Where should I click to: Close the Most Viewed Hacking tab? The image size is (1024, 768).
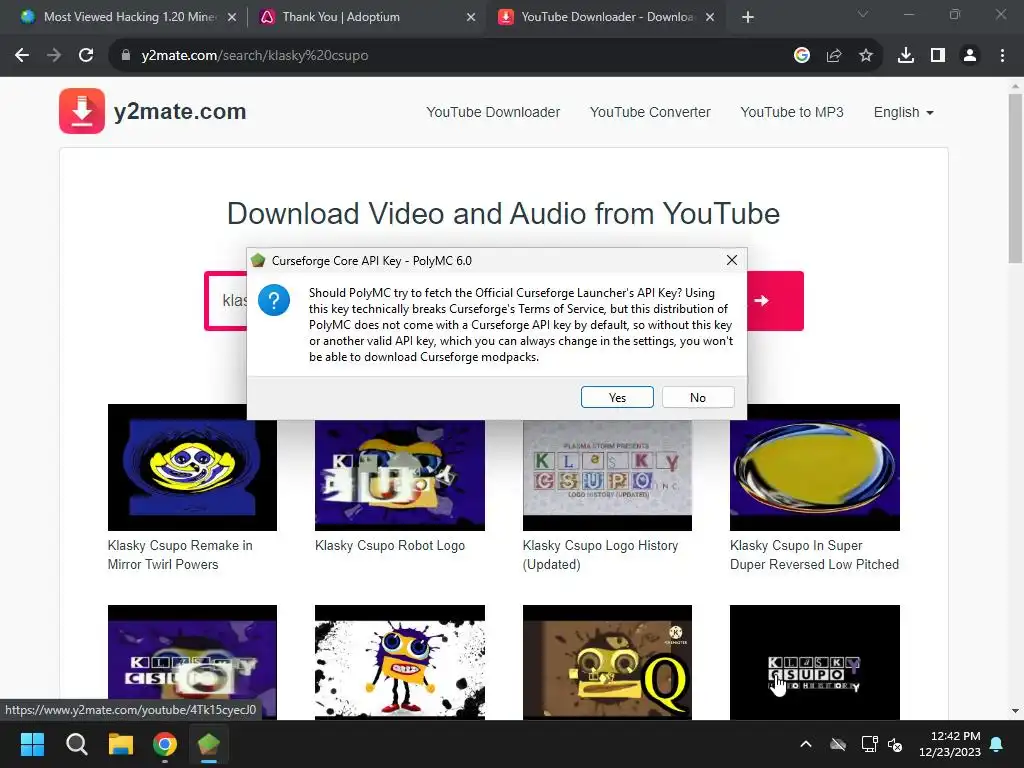point(232,18)
